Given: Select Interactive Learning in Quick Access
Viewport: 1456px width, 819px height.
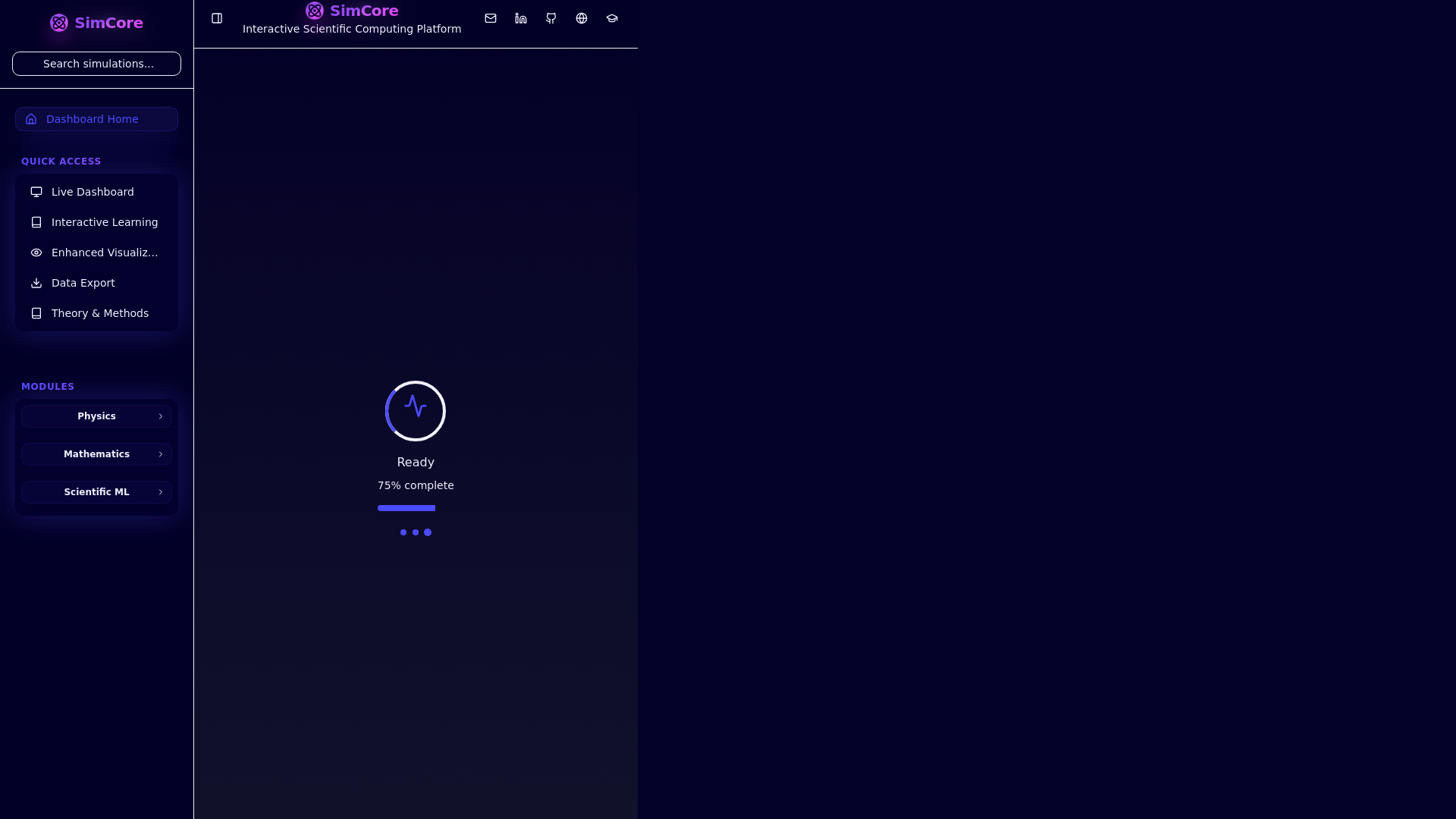Looking at the screenshot, I should (x=105, y=222).
